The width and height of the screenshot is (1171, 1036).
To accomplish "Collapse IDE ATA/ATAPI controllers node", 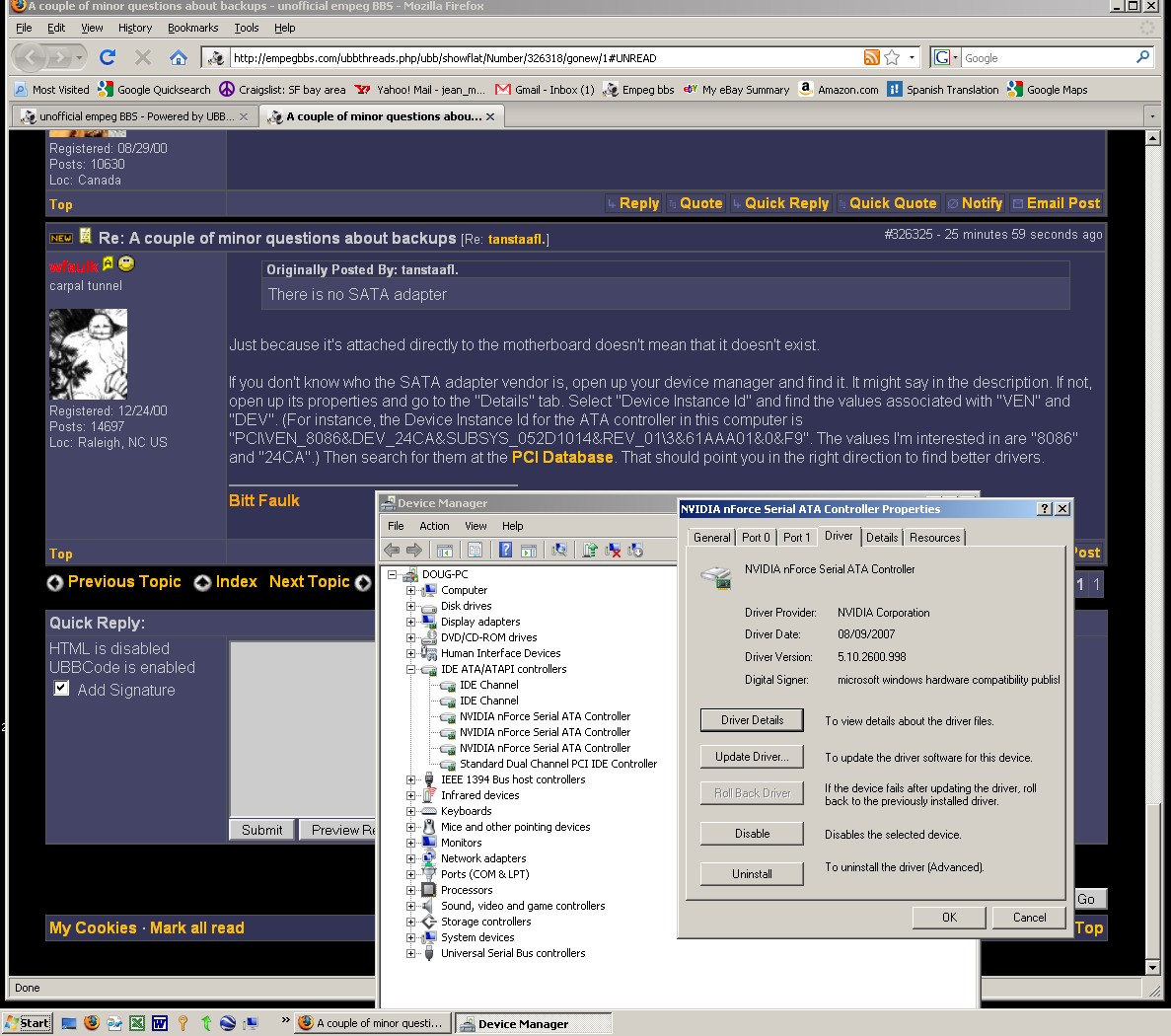I will [410, 669].
